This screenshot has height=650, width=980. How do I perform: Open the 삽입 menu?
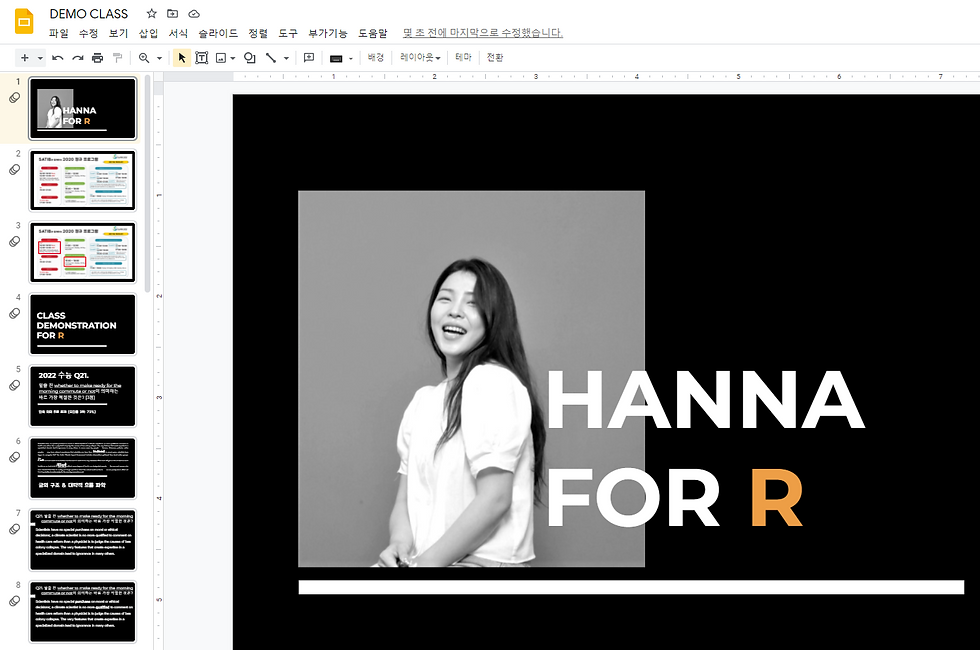pyautogui.click(x=148, y=33)
